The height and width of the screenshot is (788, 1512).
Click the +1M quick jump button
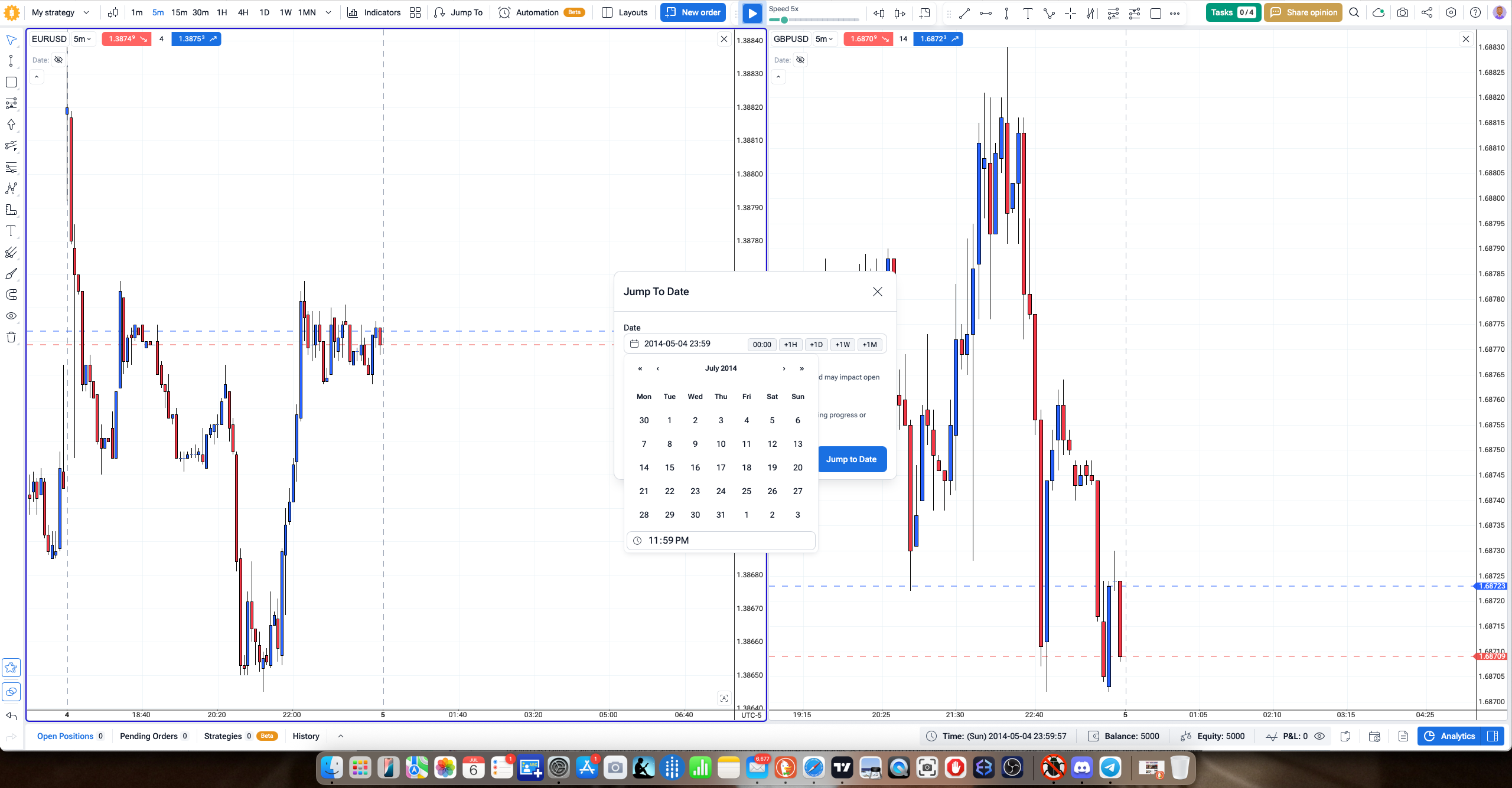pos(870,345)
